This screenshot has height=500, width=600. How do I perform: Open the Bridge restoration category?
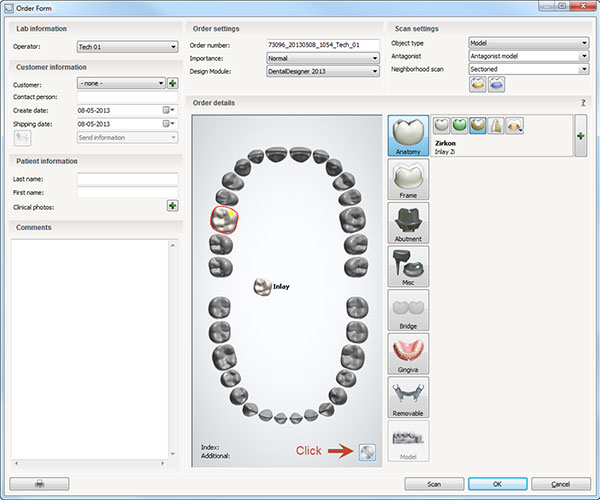408,311
